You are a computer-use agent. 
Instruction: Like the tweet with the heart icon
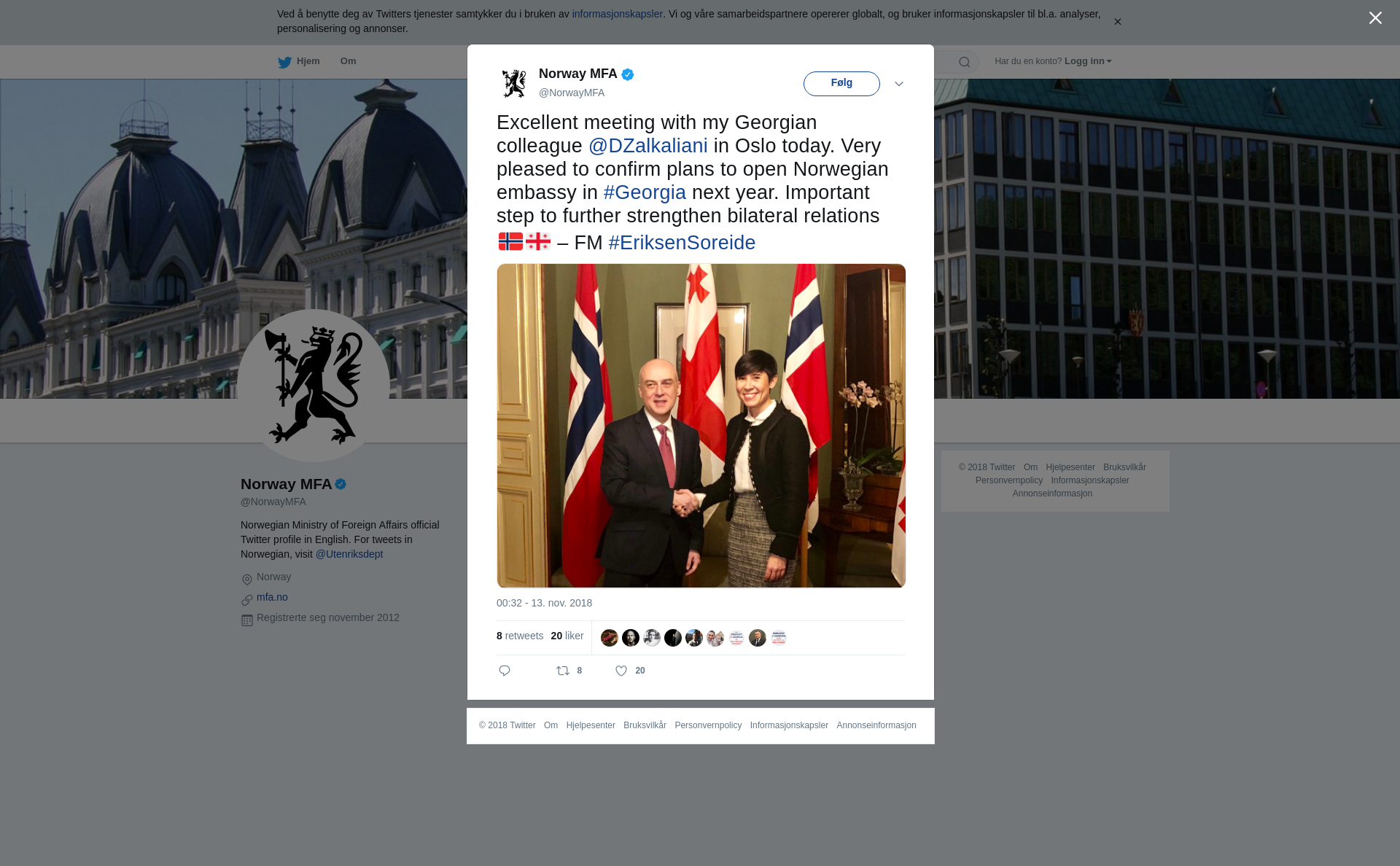tap(621, 671)
